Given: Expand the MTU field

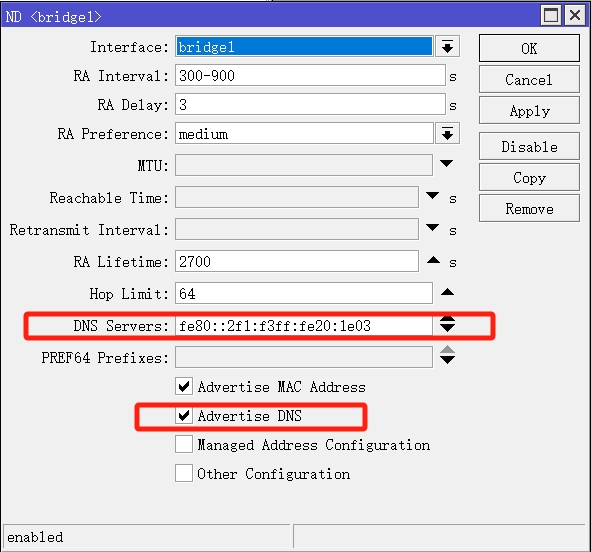Looking at the screenshot, I should pyautogui.click(x=447, y=164).
